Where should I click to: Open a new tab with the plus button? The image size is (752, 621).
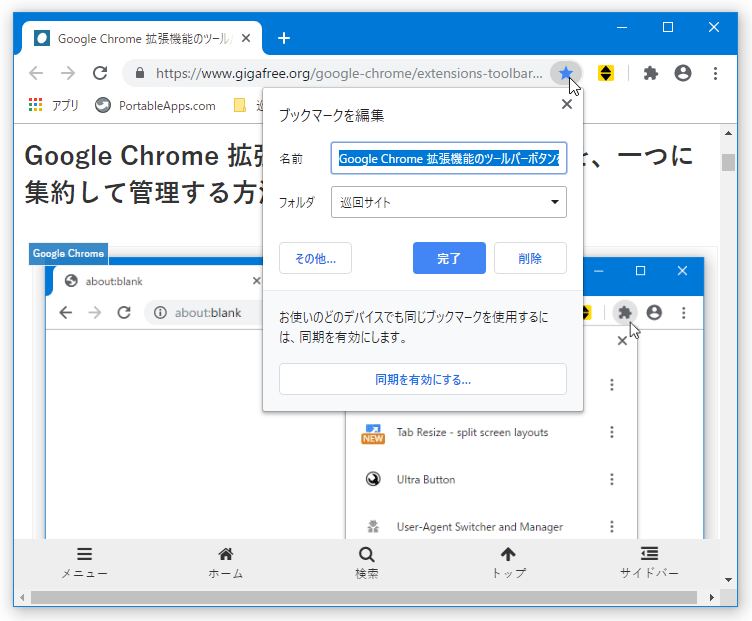pyautogui.click(x=284, y=38)
